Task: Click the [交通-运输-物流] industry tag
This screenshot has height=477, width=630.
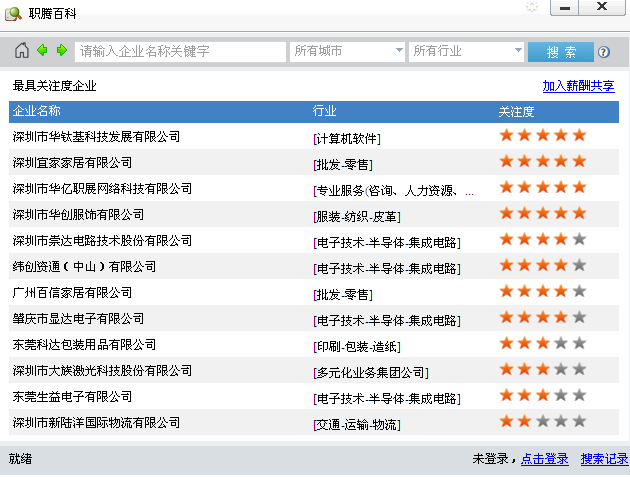Action: click(x=357, y=424)
